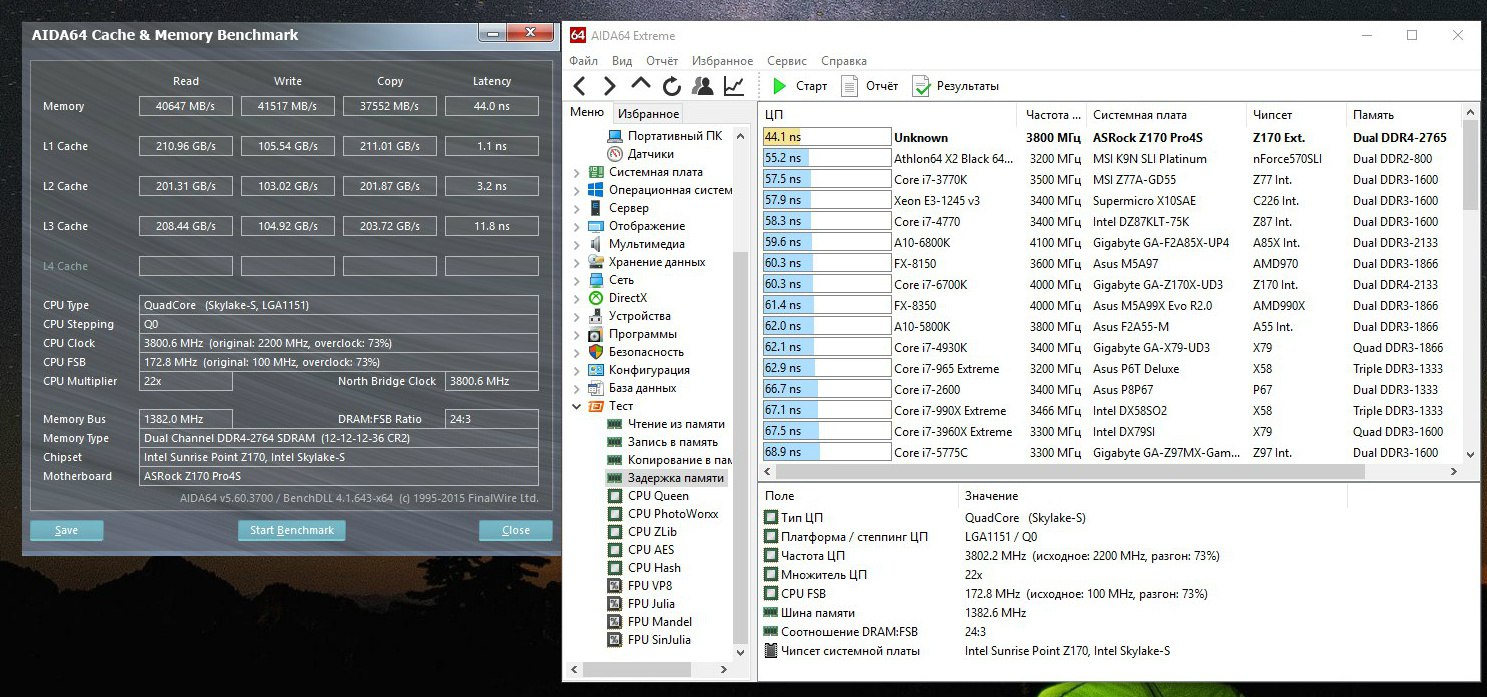
Task: Click the Up level arrow icon
Action: tap(641, 84)
